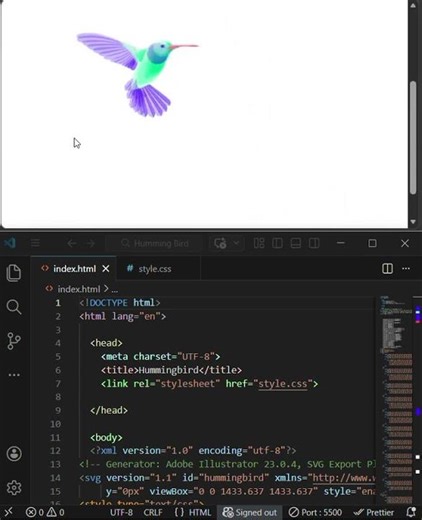Change the UTF-8 file encoding
This screenshot has height=520, width=422.
[121, 512]
